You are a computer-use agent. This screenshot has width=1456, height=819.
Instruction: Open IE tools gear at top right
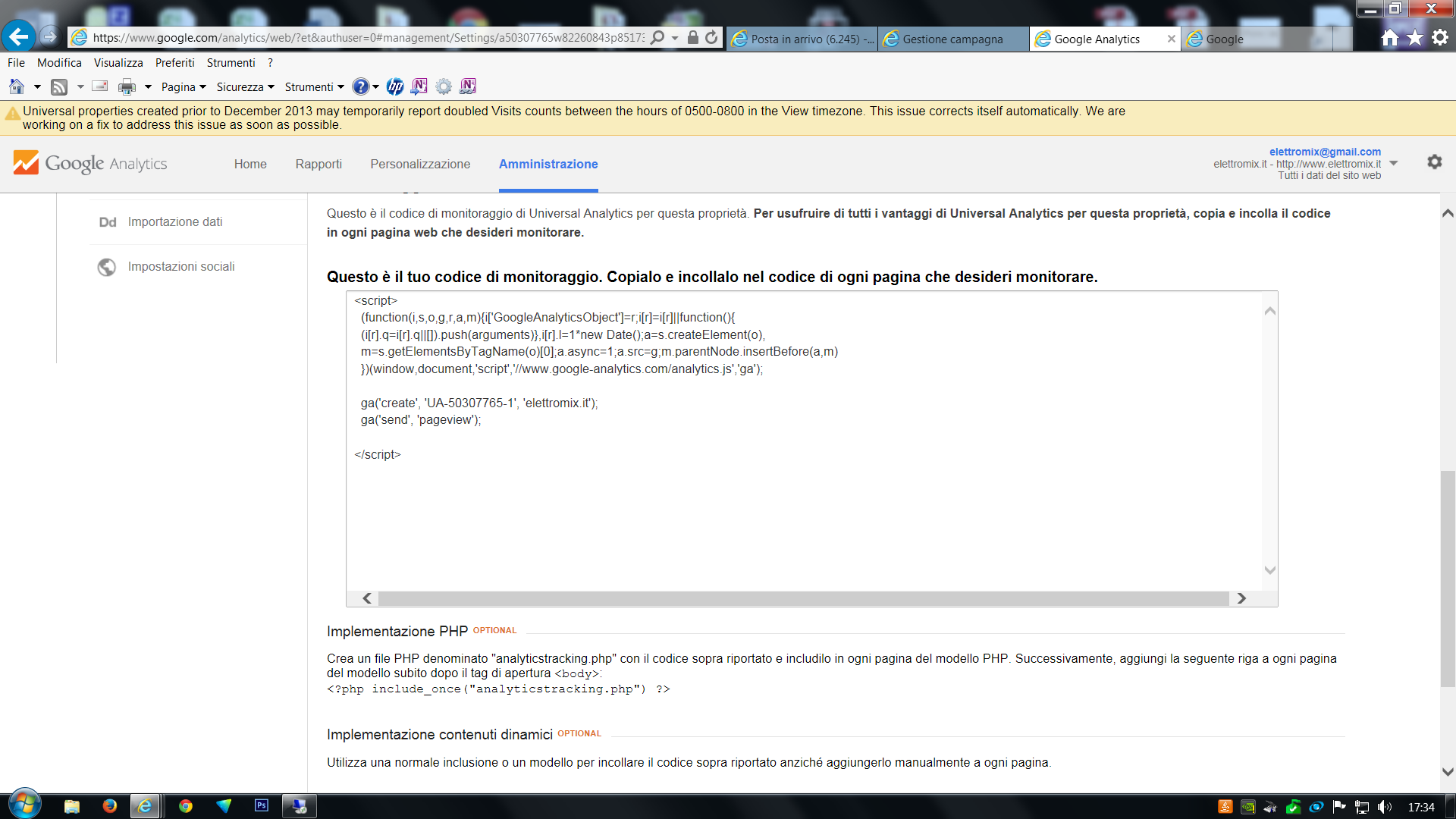[x=1440, y=37]
